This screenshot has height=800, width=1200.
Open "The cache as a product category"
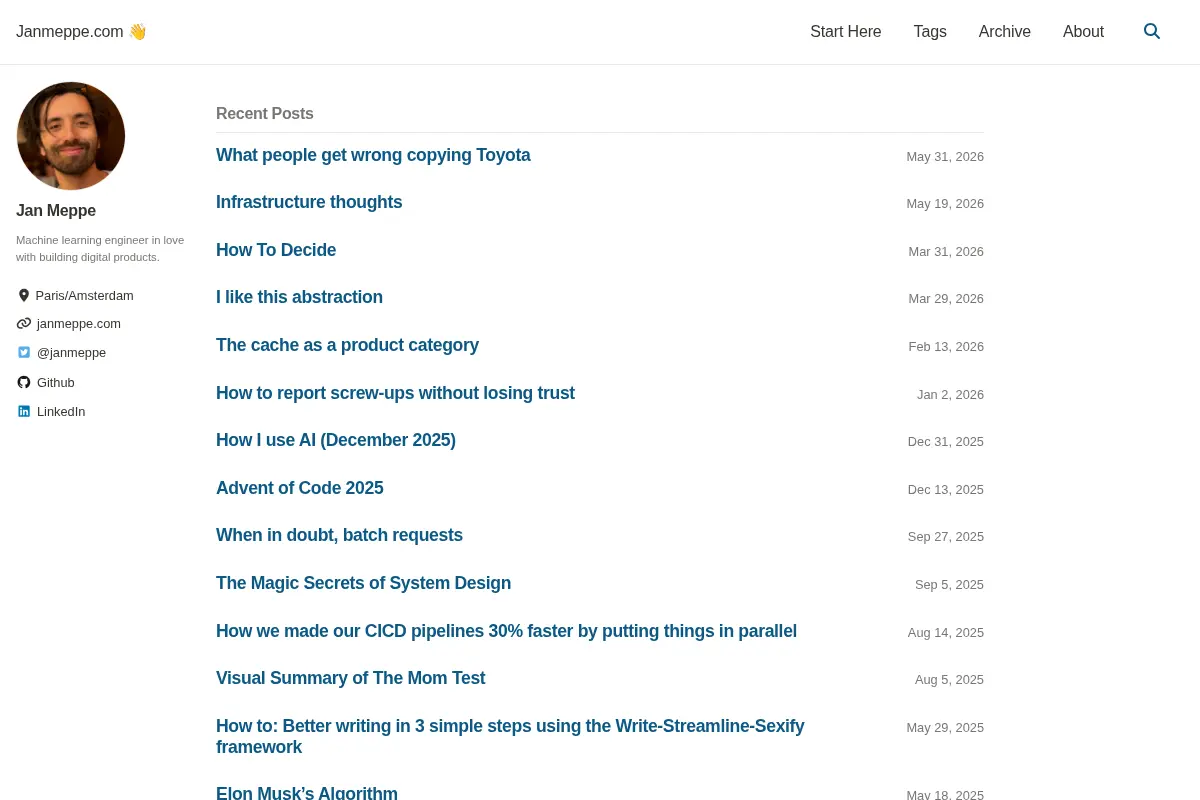click(347, 345)
